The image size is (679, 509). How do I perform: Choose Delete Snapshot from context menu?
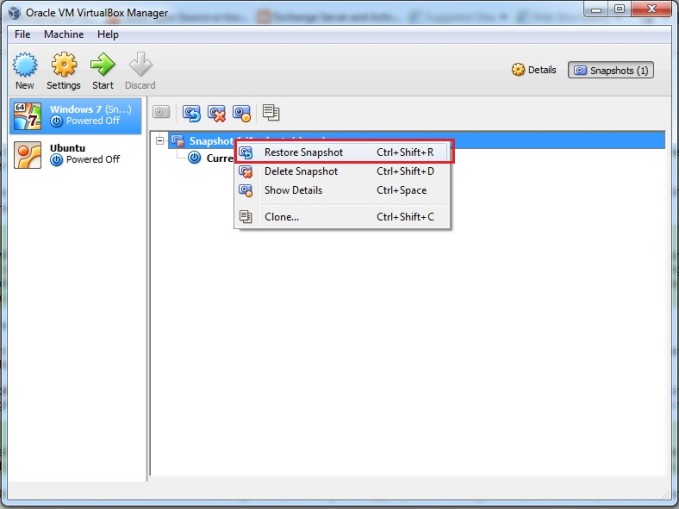pyautogui.click(x=342, y=172)
